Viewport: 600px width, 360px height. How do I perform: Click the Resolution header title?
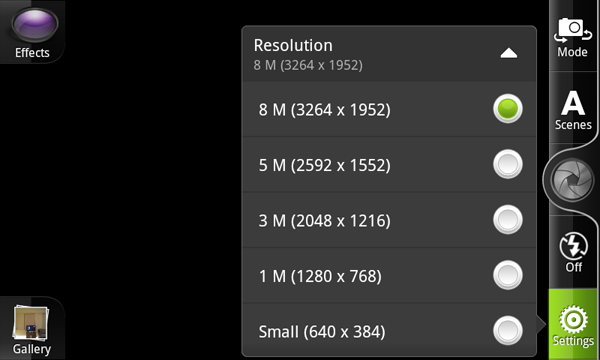click(293, 45)
